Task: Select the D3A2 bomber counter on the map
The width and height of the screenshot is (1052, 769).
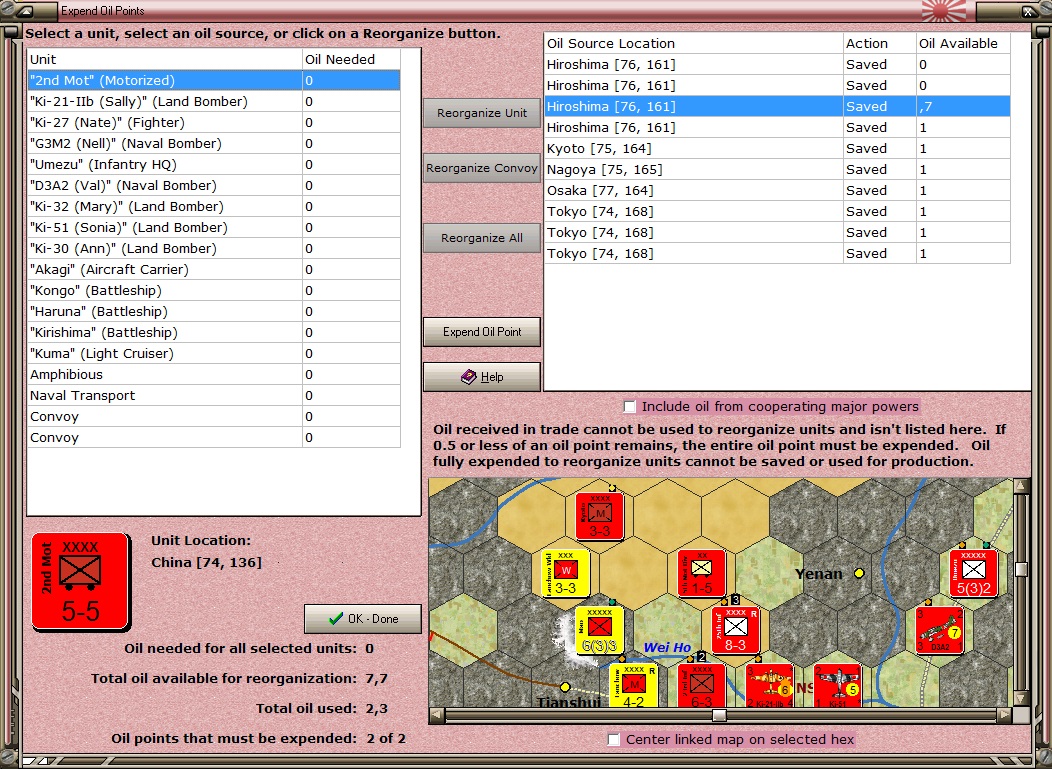Action: click(939, 631)
